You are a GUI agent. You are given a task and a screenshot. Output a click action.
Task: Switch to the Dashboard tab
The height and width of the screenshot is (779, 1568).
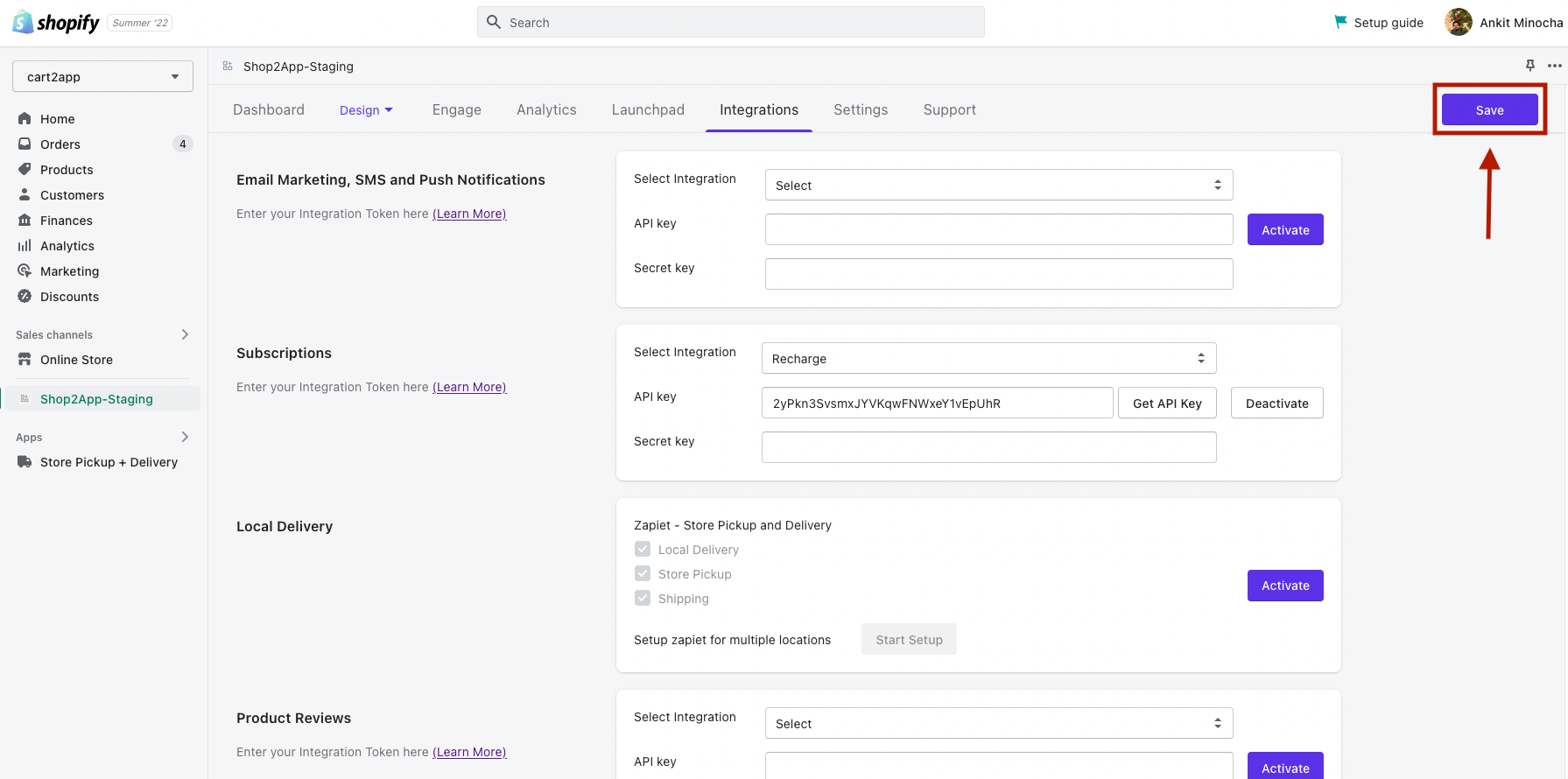click(x=269, y=109)
